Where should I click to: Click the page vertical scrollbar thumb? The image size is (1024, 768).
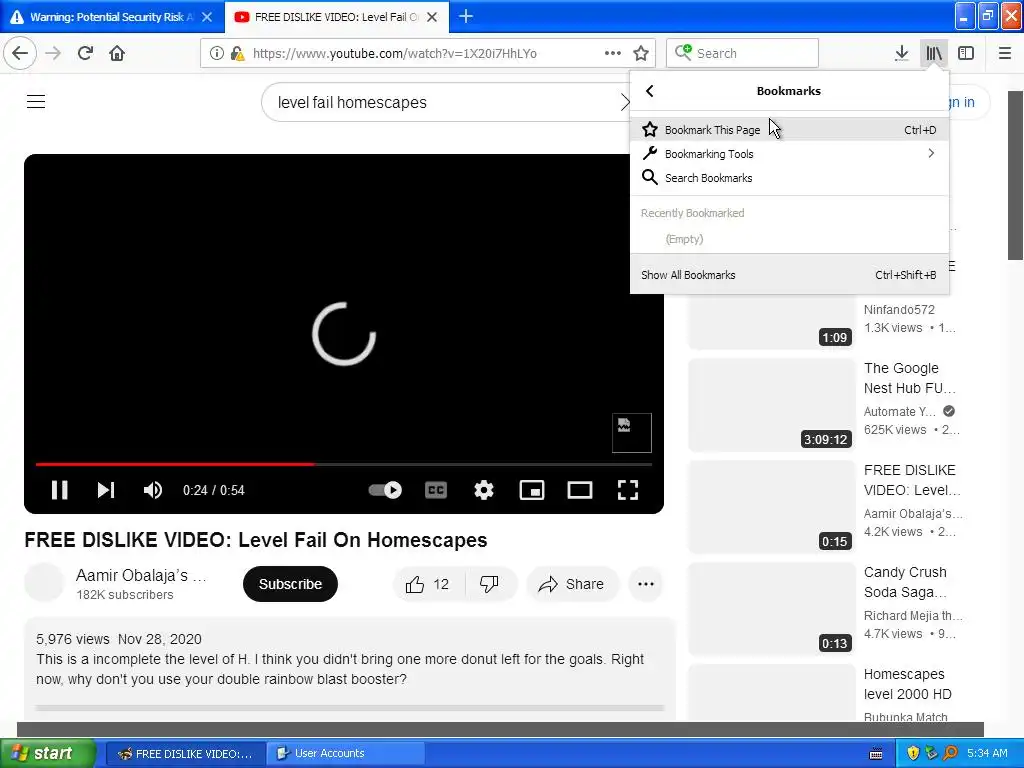pos(1016,175)
